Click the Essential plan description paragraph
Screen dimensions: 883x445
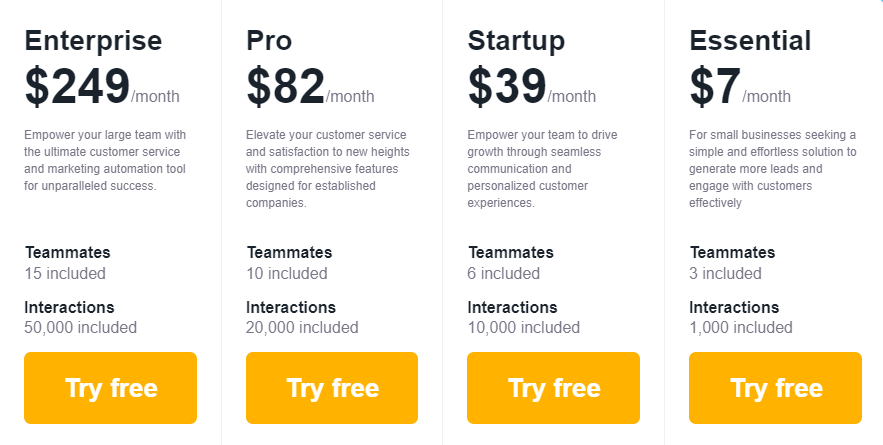(x=773, y=168)
